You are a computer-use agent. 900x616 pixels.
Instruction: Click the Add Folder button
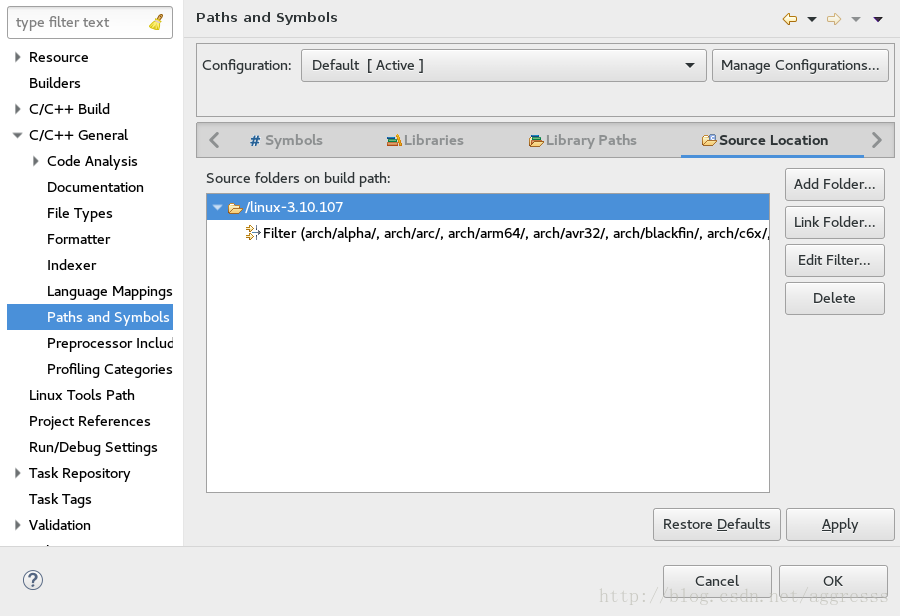click(835, 184)
